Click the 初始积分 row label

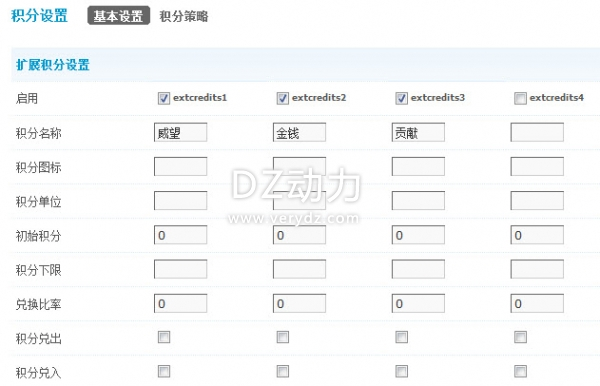click(38, 236)
